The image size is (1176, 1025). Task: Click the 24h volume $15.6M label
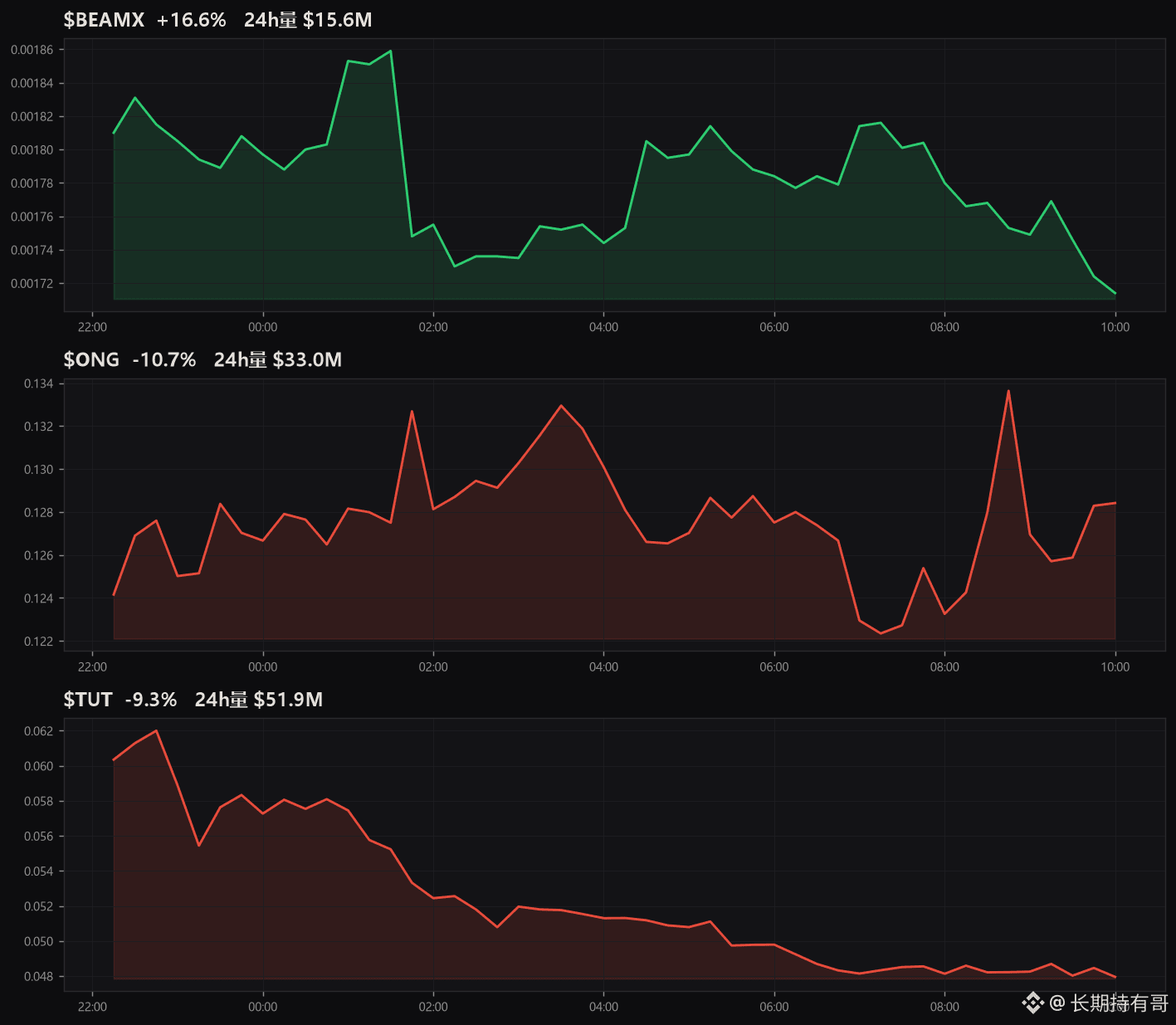coord(308,20)
